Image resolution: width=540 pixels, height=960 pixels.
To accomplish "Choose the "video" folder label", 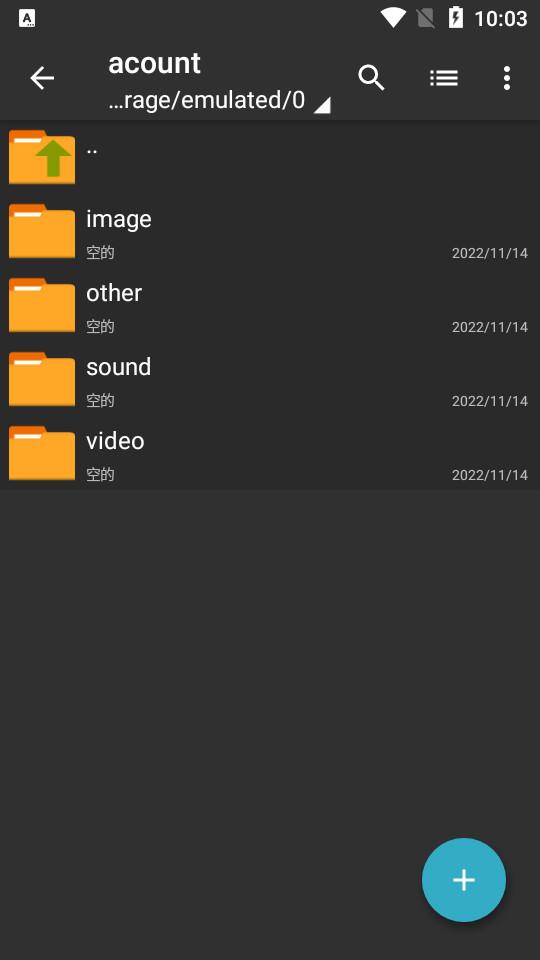I will 115,441.
